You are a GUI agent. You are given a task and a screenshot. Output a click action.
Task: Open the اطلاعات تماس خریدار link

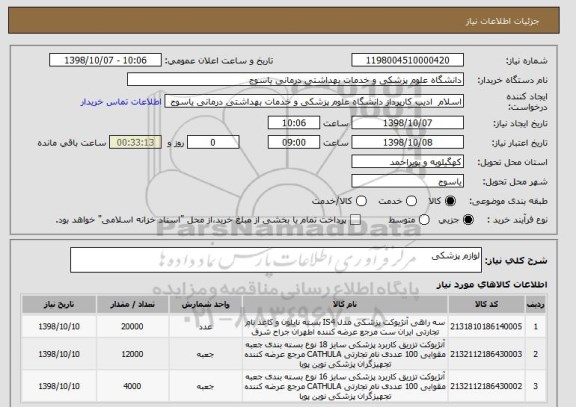[x=121, y=102]
